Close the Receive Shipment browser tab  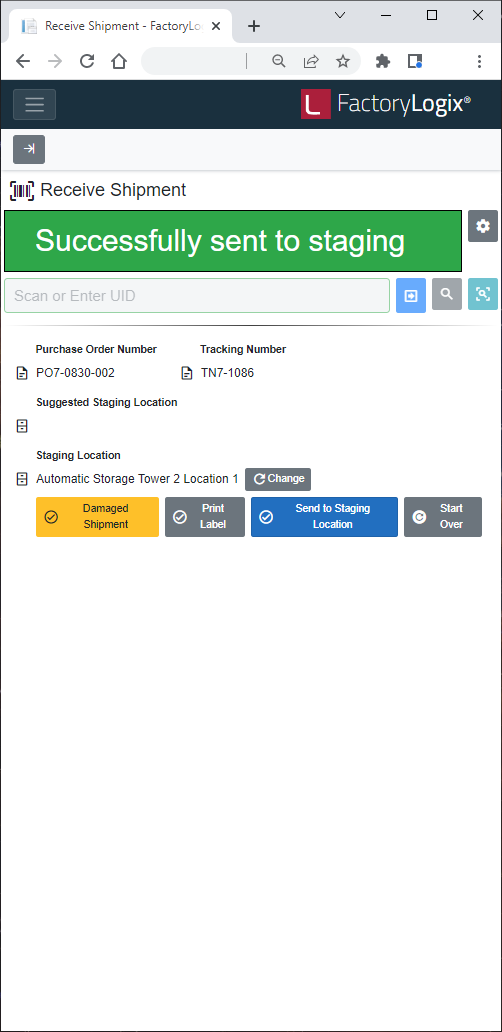pos(216,26)
